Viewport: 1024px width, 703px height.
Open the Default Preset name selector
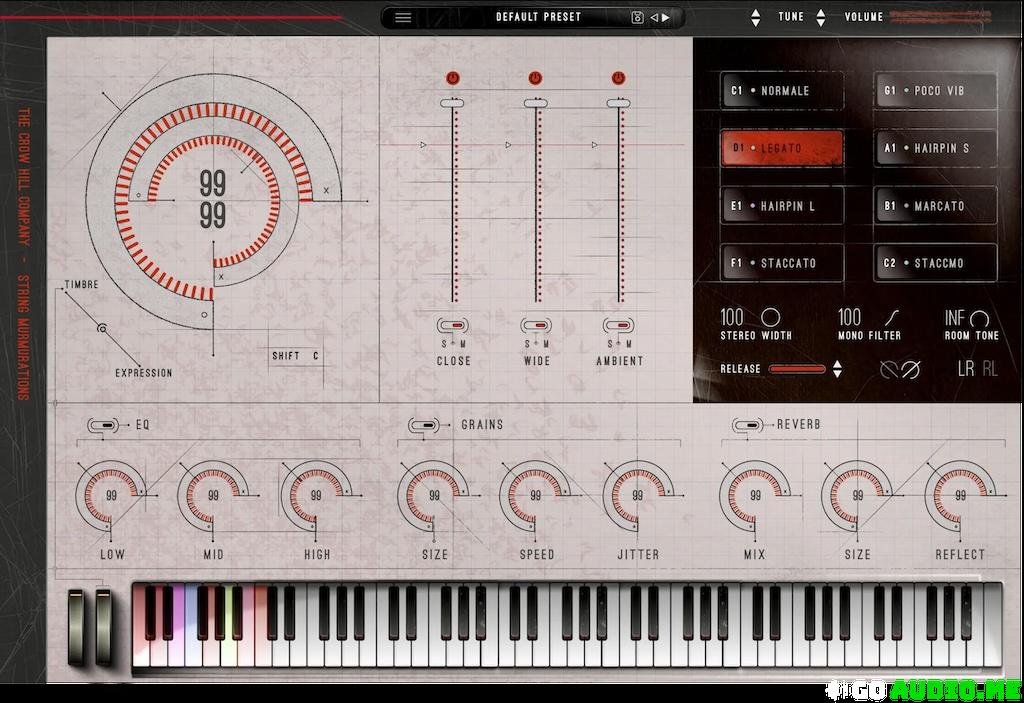pos(538,17)
